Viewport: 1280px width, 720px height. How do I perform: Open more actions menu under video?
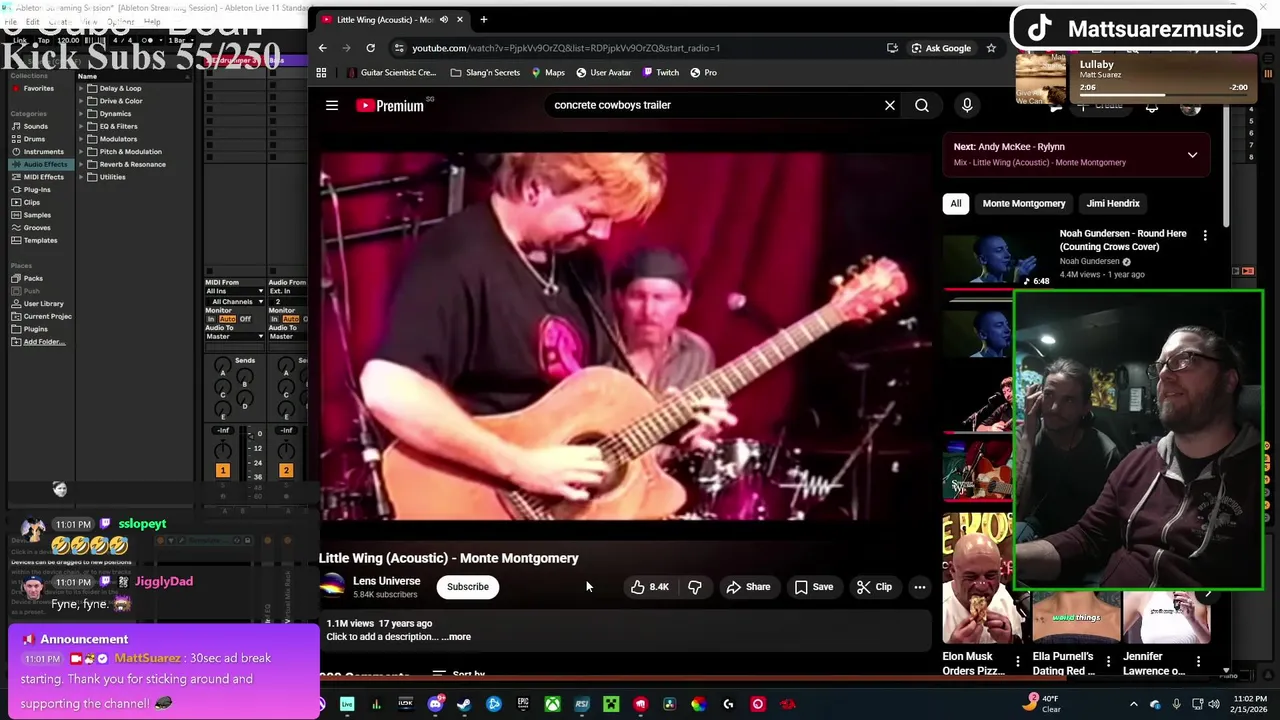(x=920, y=587)
